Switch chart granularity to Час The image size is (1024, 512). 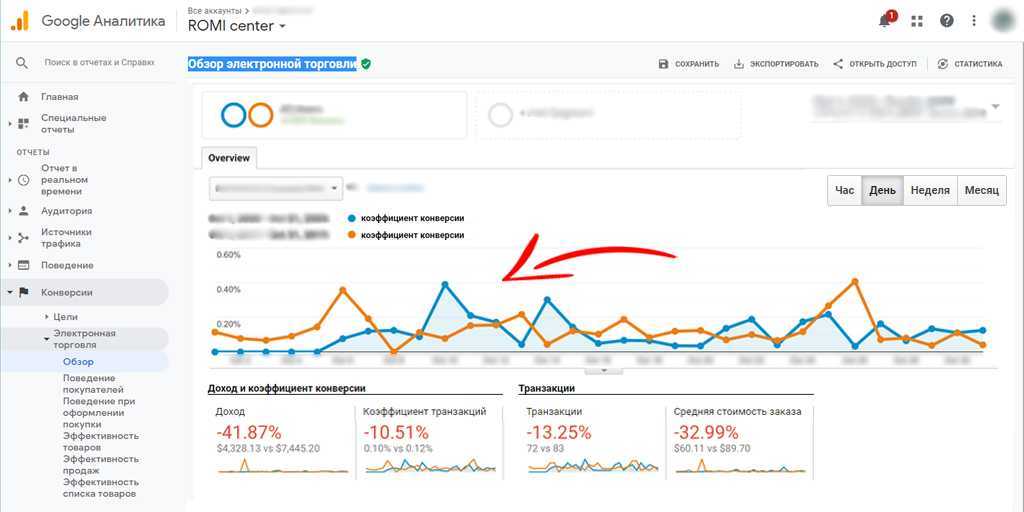(x=845, y=190)
